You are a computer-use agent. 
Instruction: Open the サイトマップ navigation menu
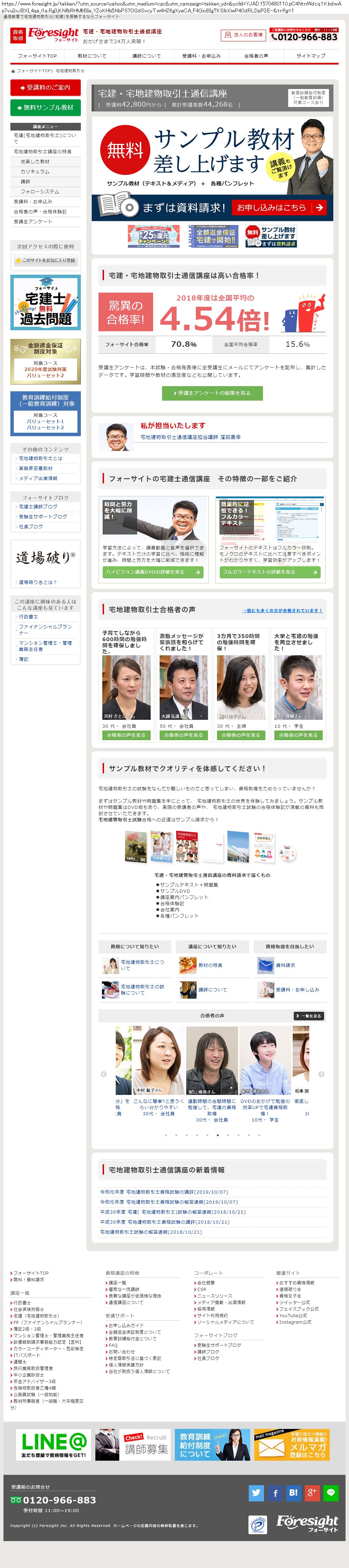click(x=311, y=56)
